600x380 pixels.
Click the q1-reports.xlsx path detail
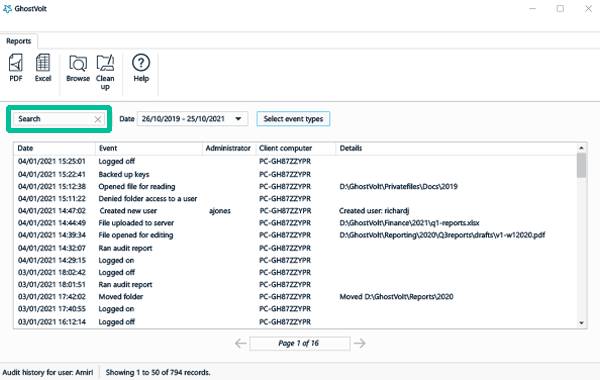(409, 223)
